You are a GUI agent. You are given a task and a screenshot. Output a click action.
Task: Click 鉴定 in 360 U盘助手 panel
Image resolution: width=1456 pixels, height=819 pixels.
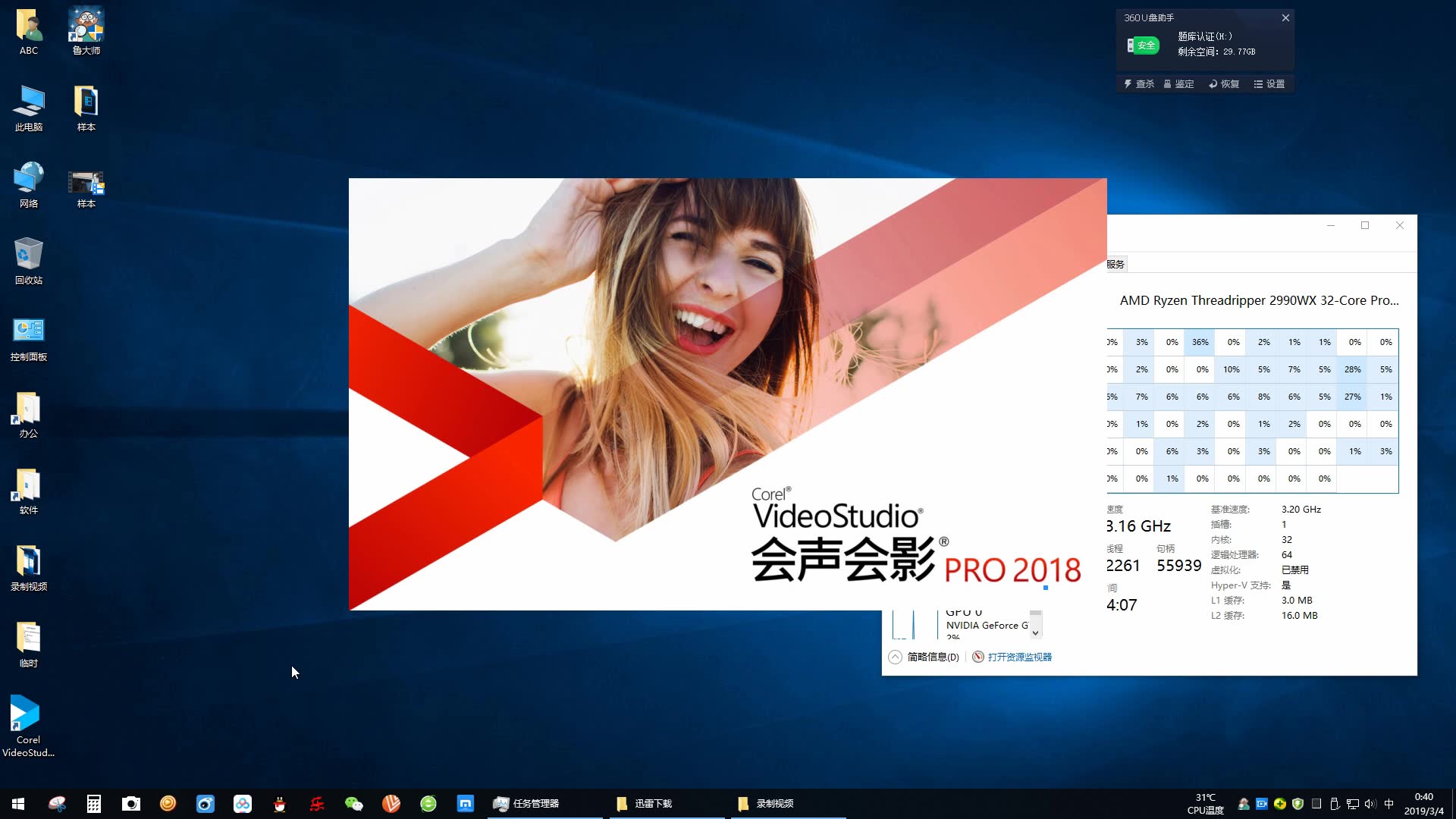click(x=1179, y=84)
